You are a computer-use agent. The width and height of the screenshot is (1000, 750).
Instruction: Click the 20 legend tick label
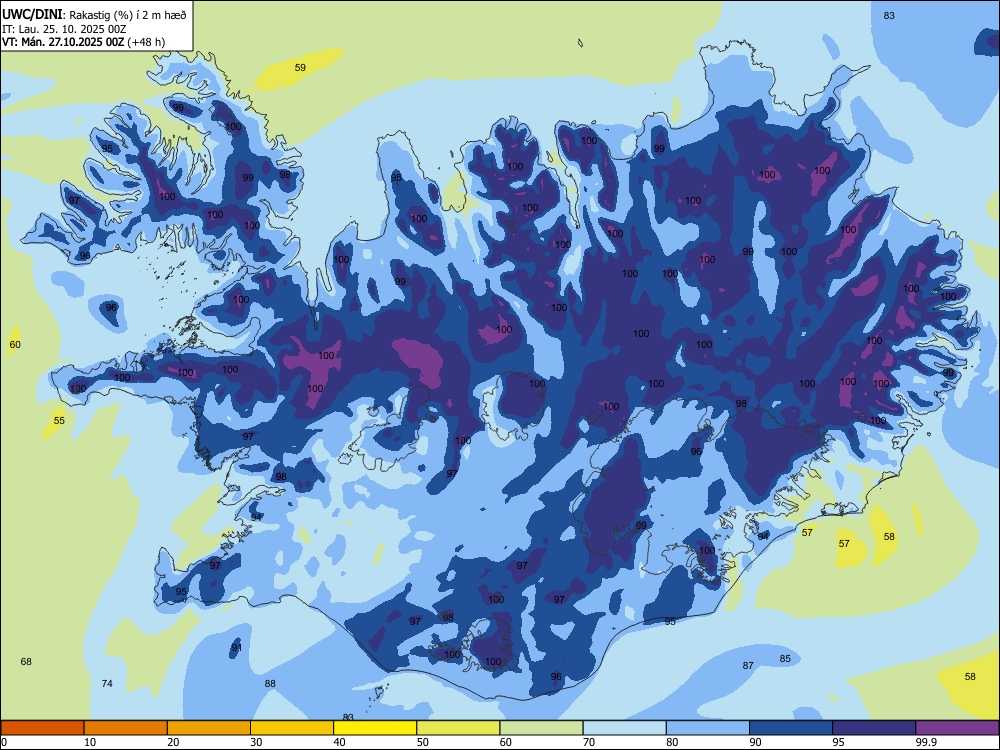(x=173, y=742)
